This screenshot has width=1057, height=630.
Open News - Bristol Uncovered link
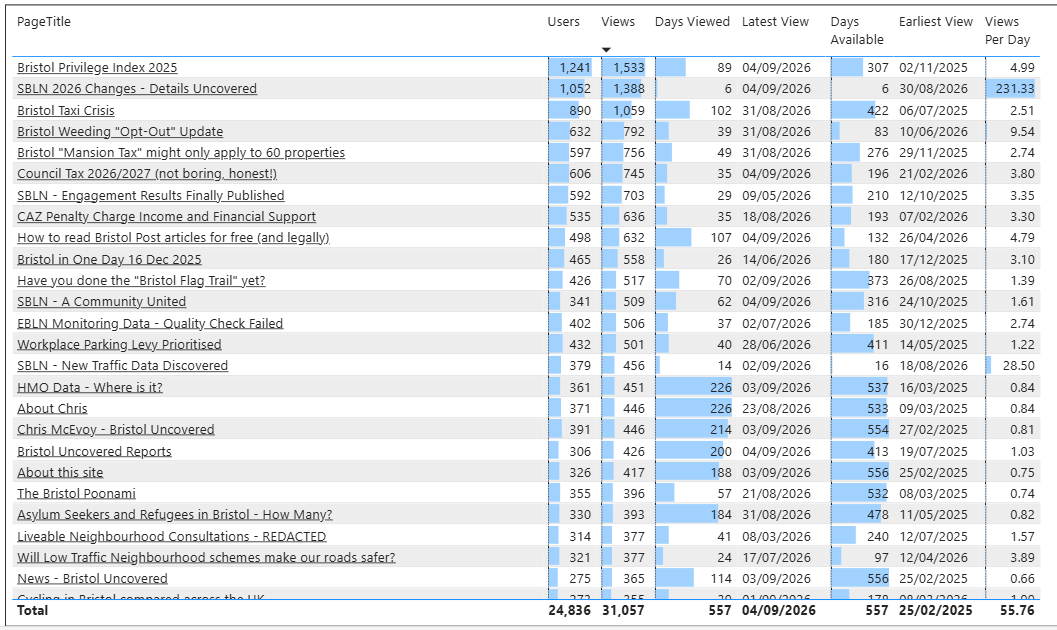point(92,578)
